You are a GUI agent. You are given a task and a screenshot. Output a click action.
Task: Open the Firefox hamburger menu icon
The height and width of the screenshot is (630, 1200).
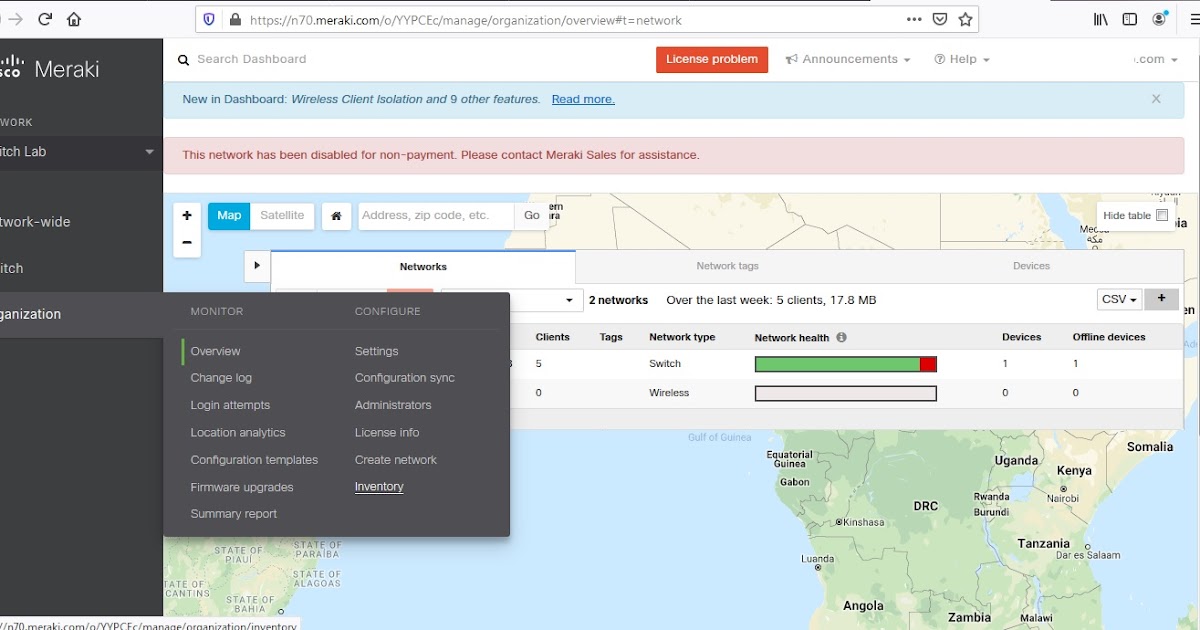(x=1190, y=18)
